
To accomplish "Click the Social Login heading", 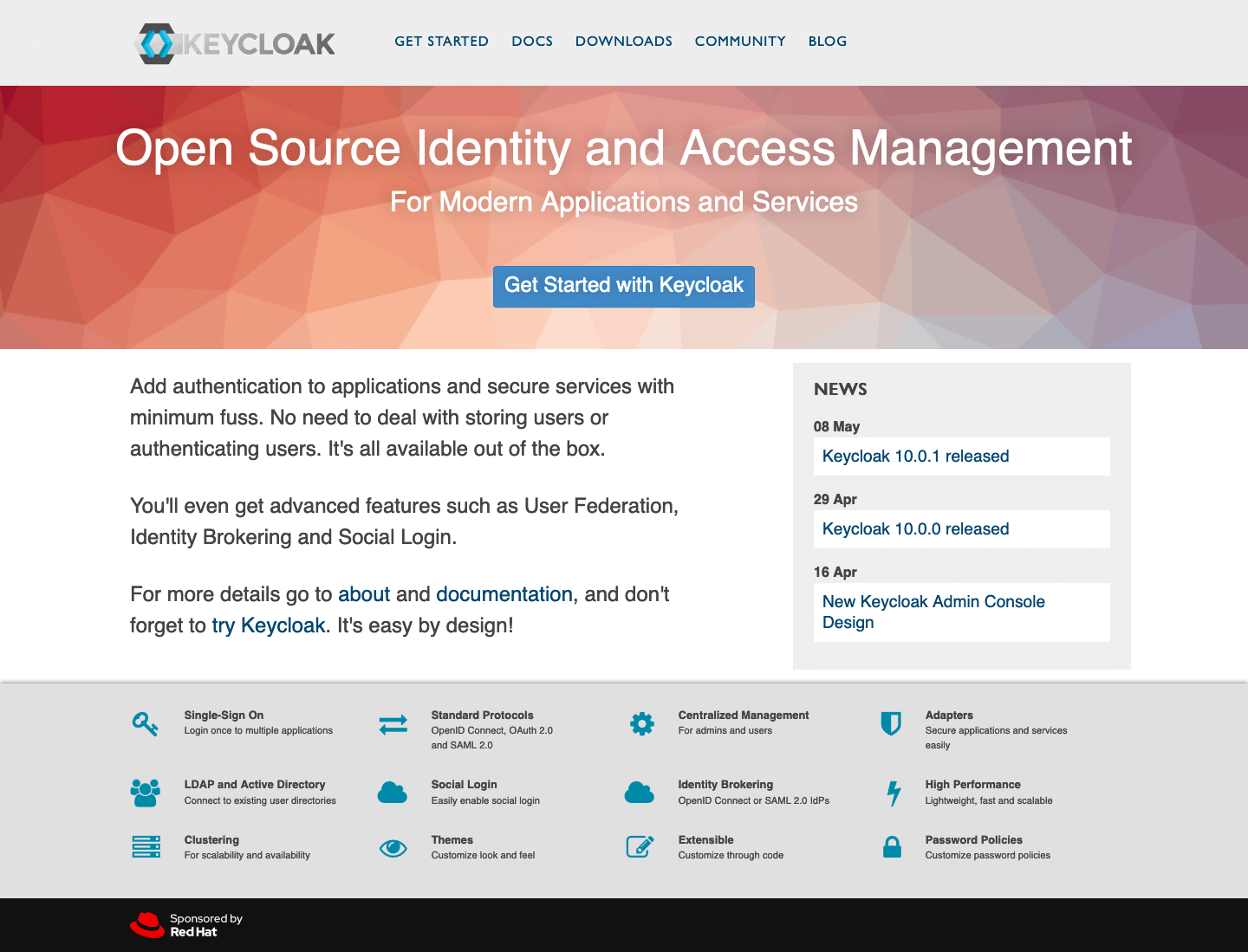I will tap(464, 785).
